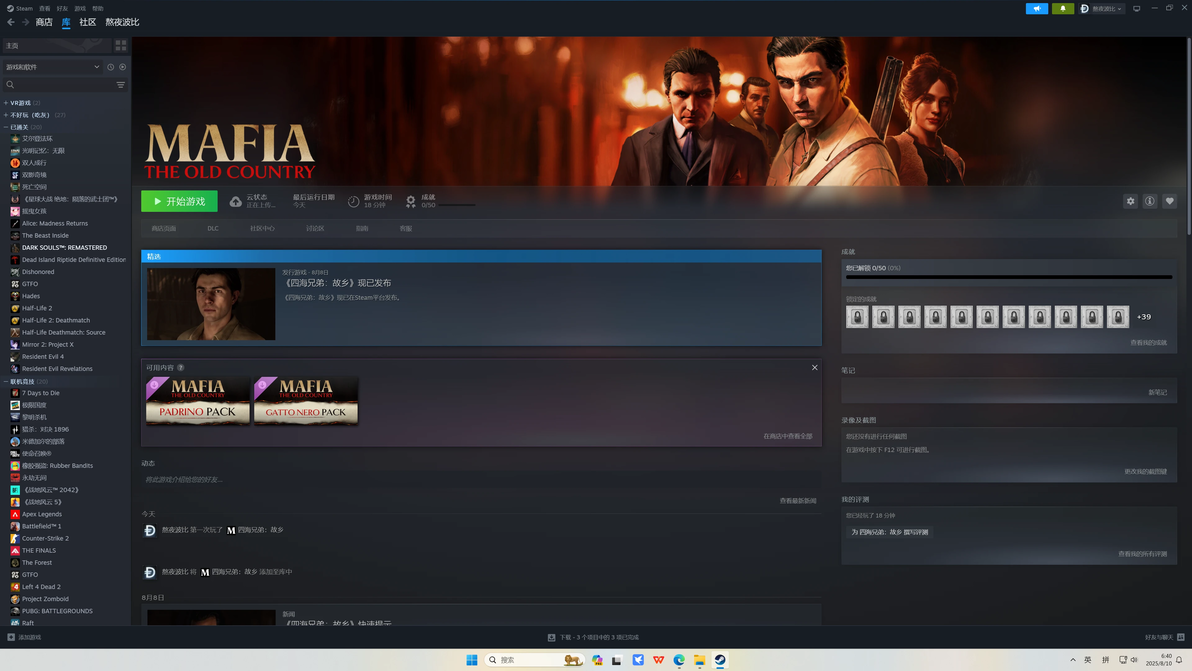The height and width of the screenshot is (671, 1192).
Task: Open featured news thumbnail image
Action: click(x=211, y=304)
